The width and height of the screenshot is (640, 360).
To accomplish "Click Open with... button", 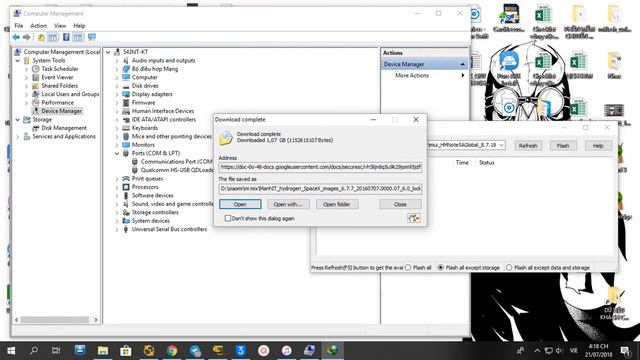I will click(x=288, y=204).
